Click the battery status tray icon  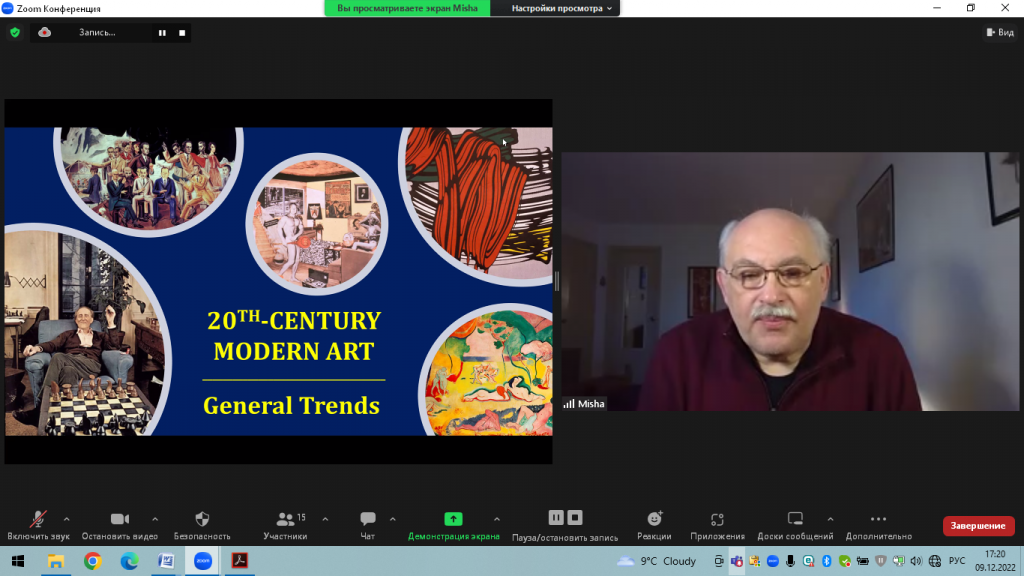tap(863, 561)
